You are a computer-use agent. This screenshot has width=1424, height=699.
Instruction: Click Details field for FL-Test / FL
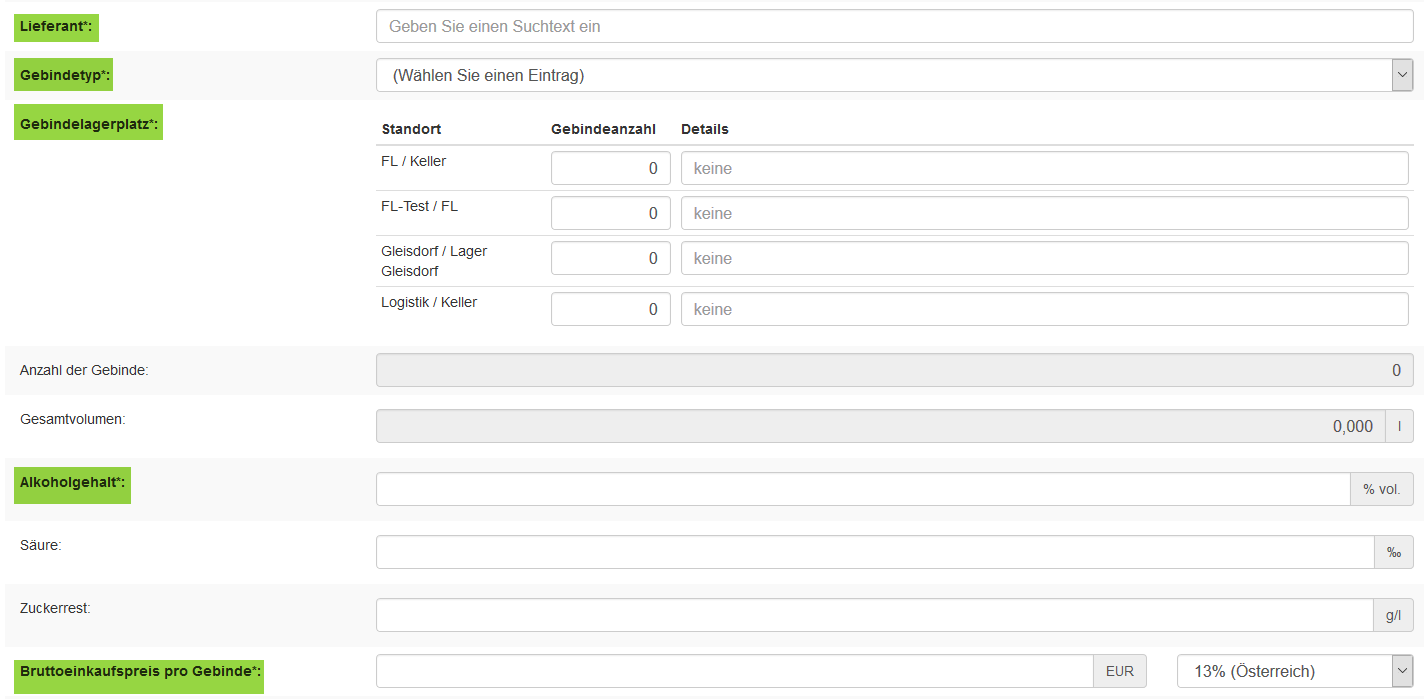(1044, 213)
